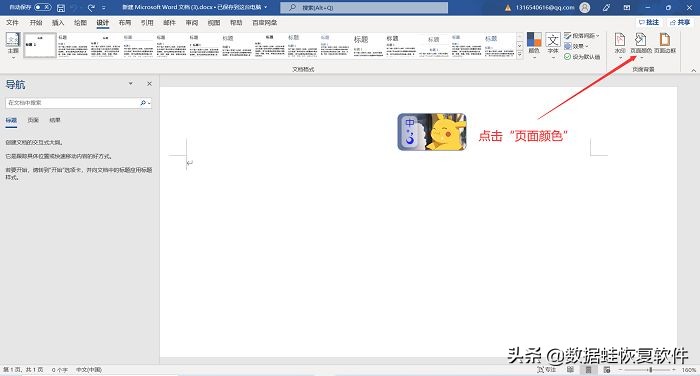Switch to Print Layout view icon
The image size is (700, 376).
(588, 370)
